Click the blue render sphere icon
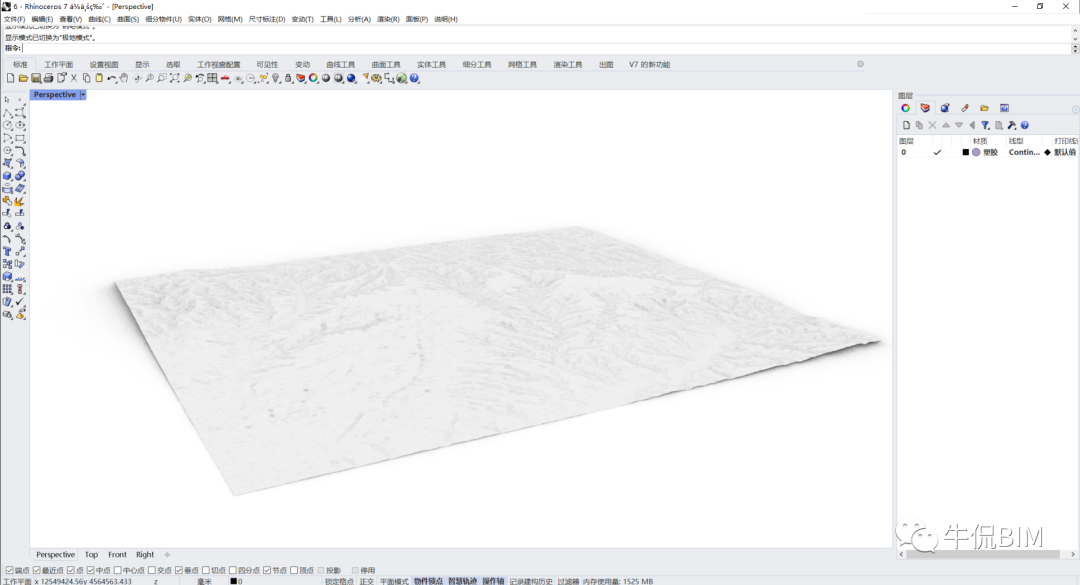The height and width of the screenshot is (585, 1080). coord(351,78)
